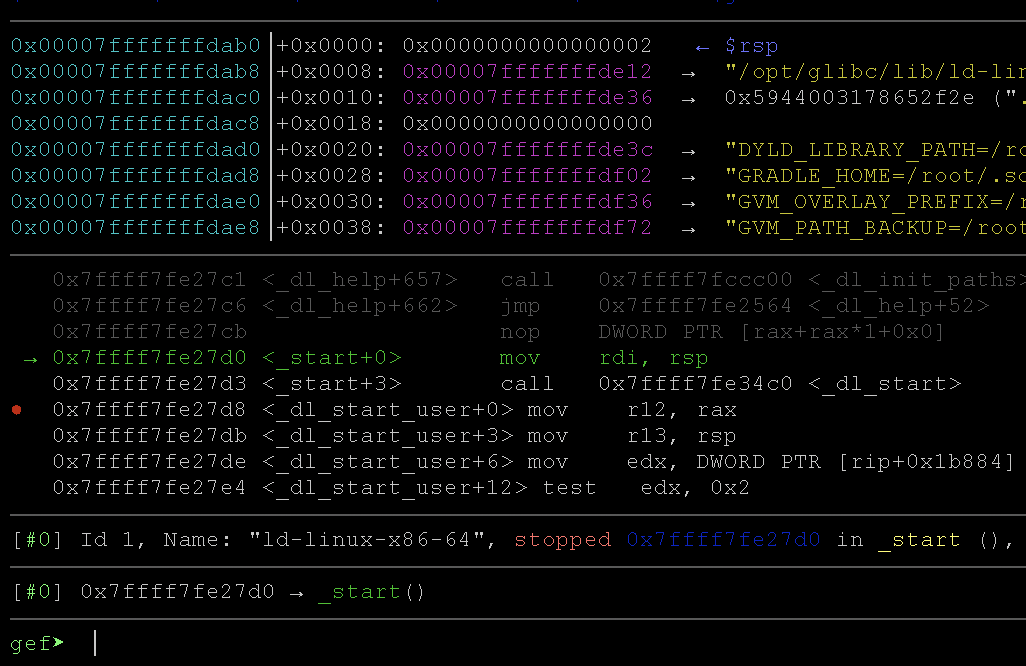Click the +0x0018 stack offset label
1026x666 pixels.
(x=330, y=124)
